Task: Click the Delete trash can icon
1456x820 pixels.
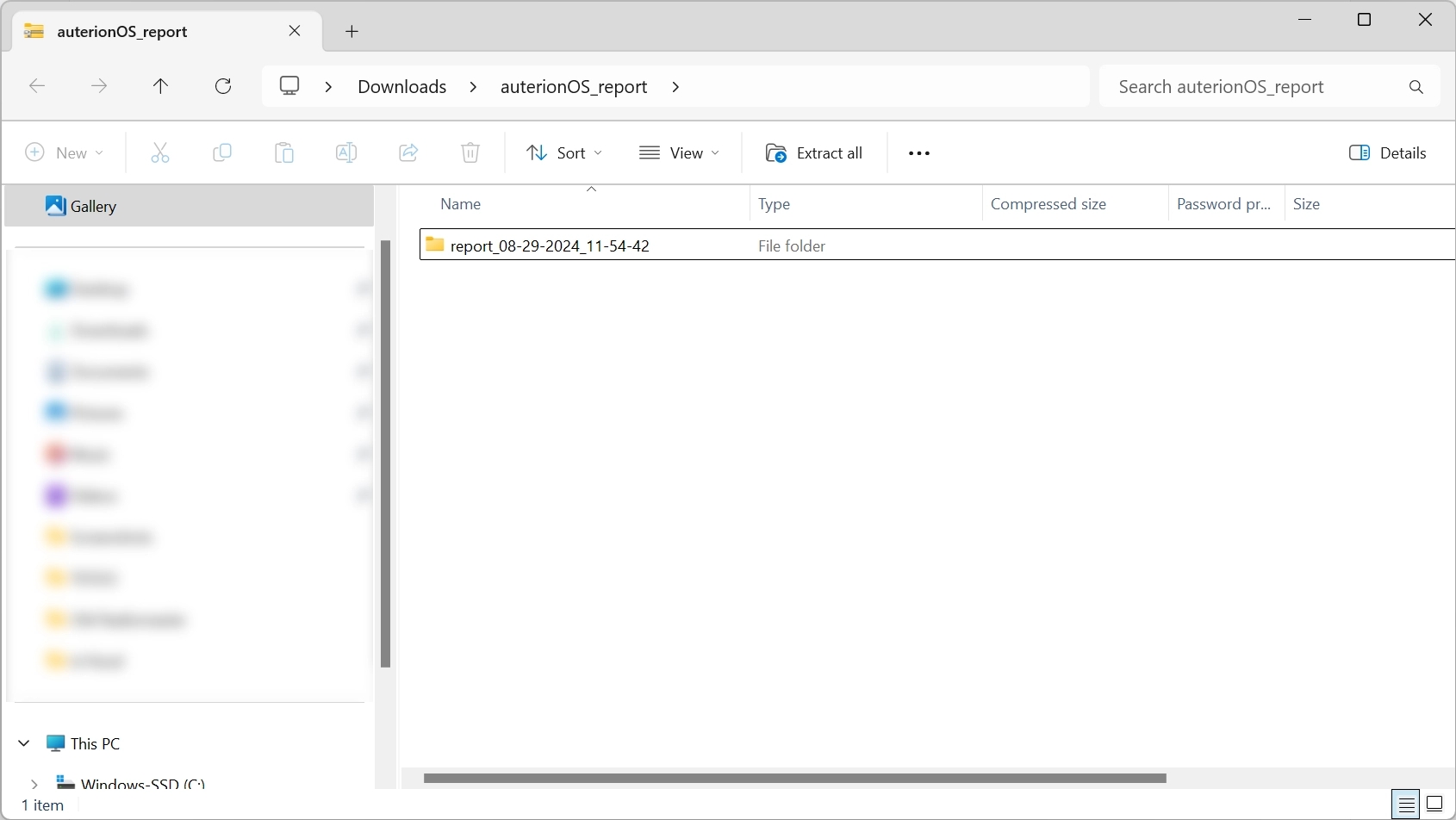Action: (x=470, y=152)
